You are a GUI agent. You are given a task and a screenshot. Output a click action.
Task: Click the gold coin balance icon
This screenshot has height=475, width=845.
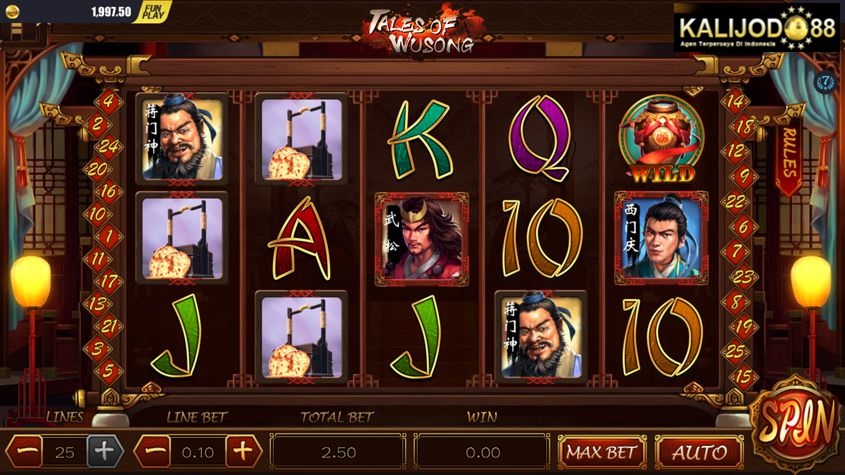click(12, 11)
